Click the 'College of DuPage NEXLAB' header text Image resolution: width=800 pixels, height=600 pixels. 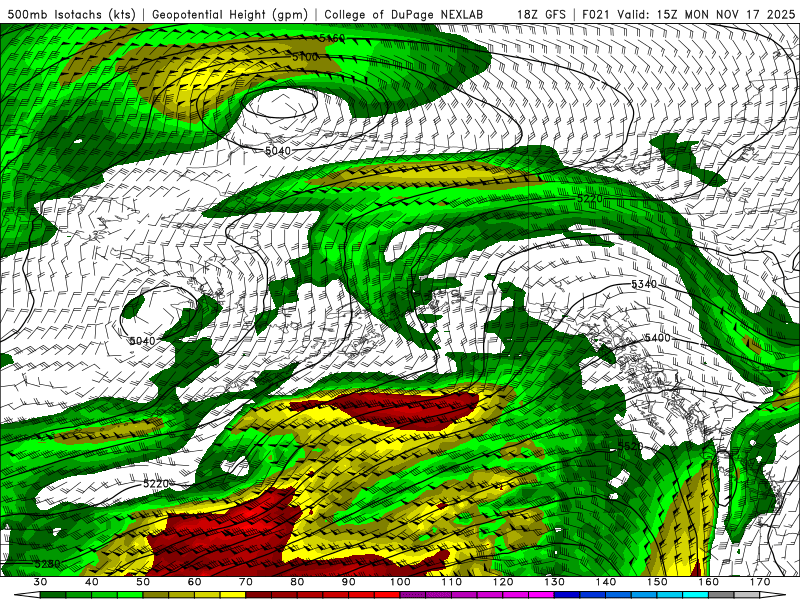click(x=404, y=14)
